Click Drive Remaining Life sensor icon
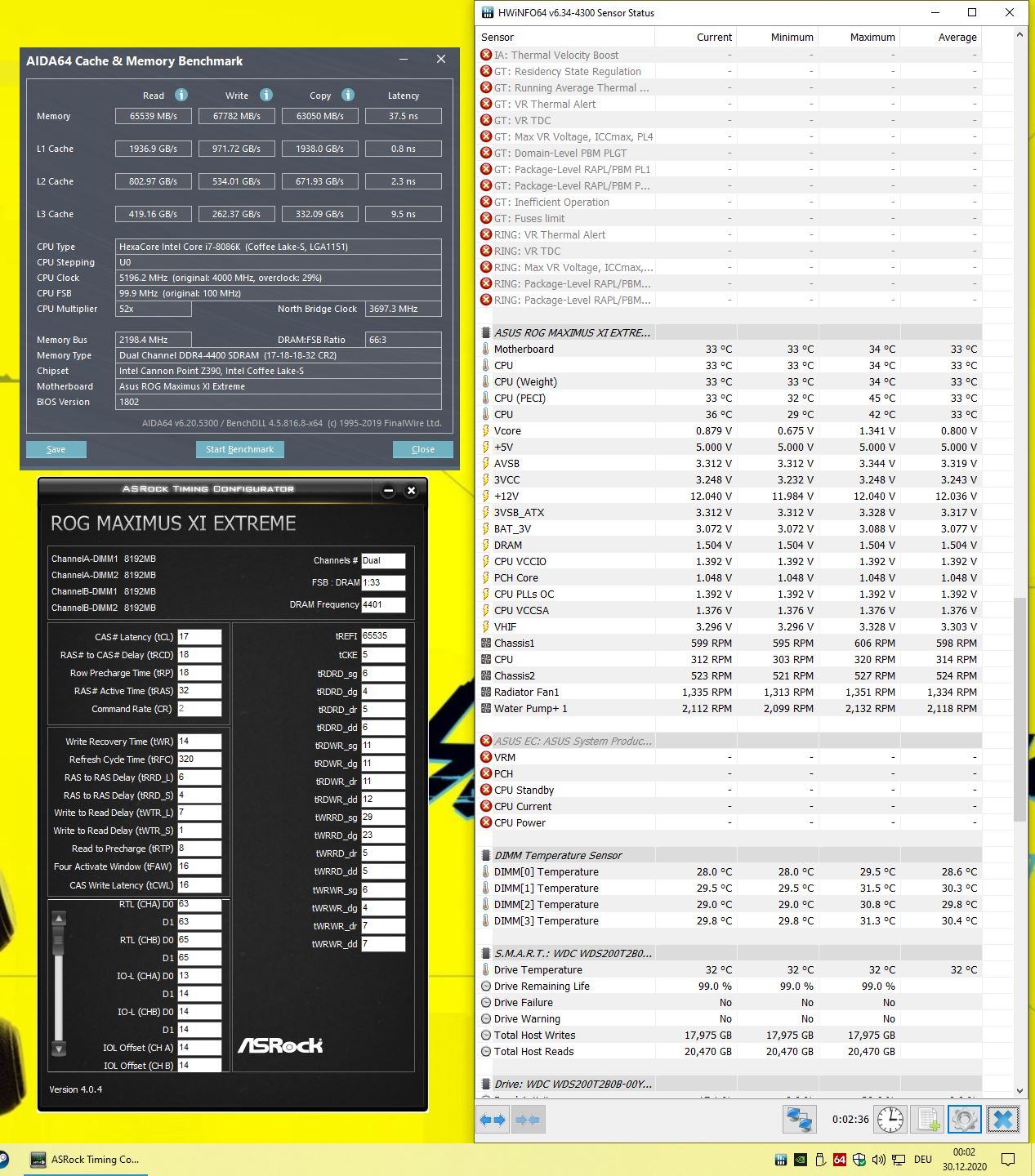The height and width of the screenshot is (1176, 1035). [x=486, y=986]
